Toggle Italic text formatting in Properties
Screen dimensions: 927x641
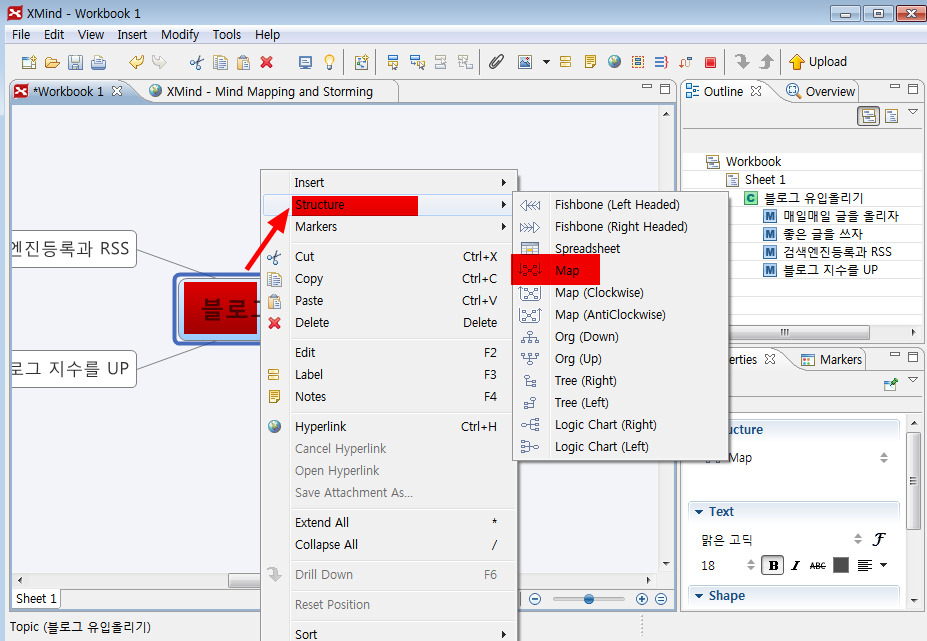tap(795, 565)
